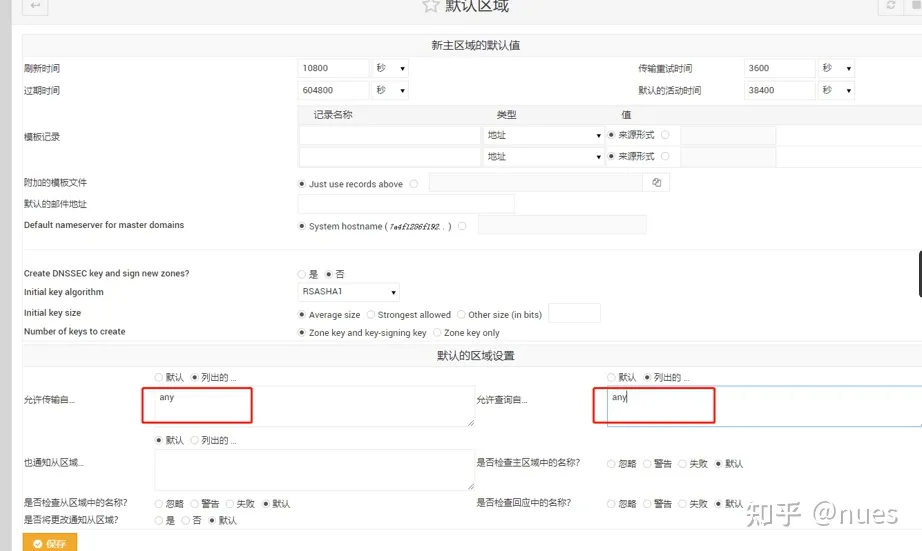Viewport: 922px width, 551px height.
Task: Select 否 for DNSSEC key creation
Action: click(x=329, y=274)
